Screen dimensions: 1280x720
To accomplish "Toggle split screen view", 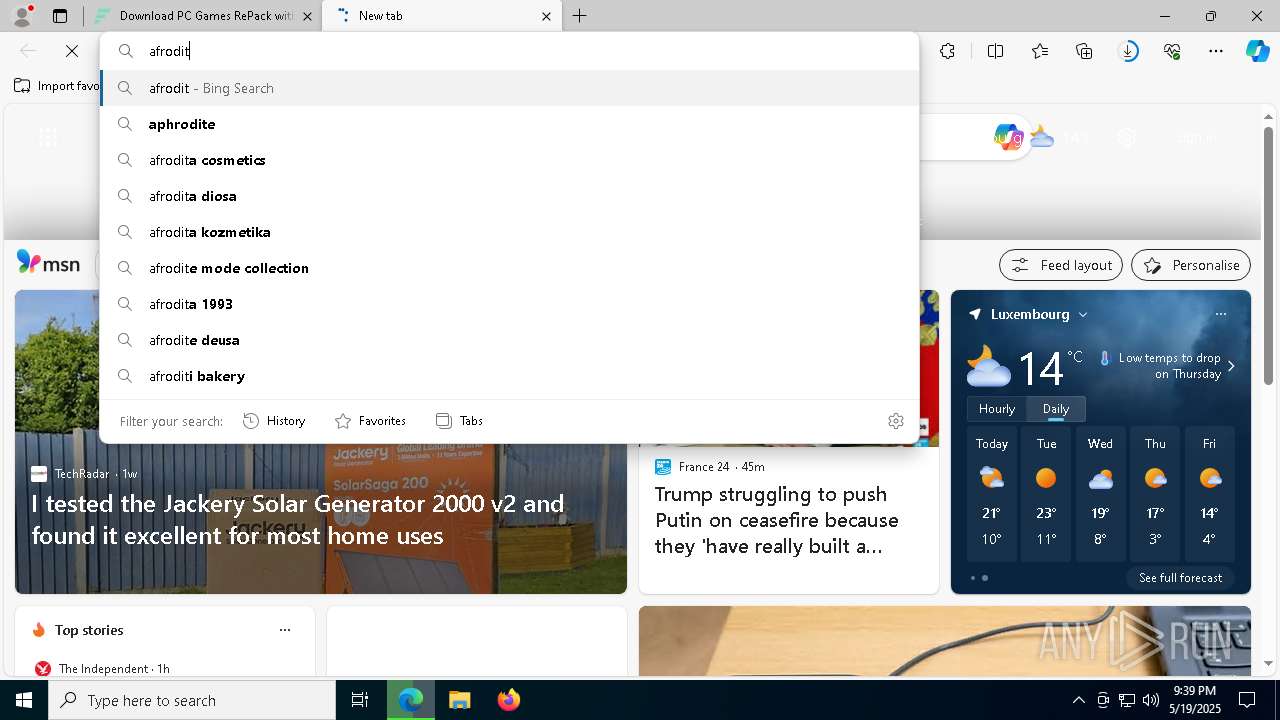I will point(995,51).
